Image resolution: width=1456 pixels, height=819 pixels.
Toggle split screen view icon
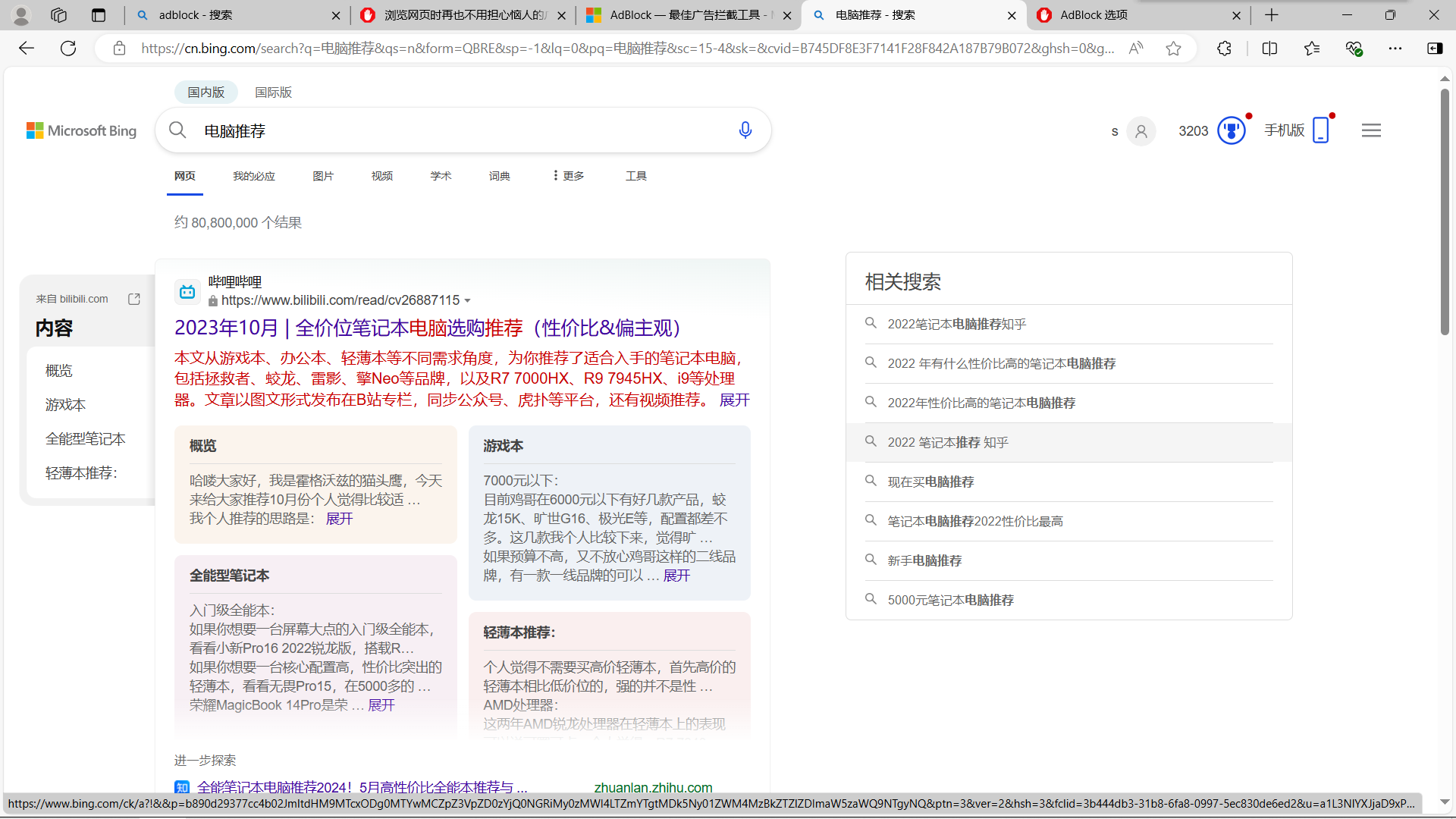[x=1269, y=49]
